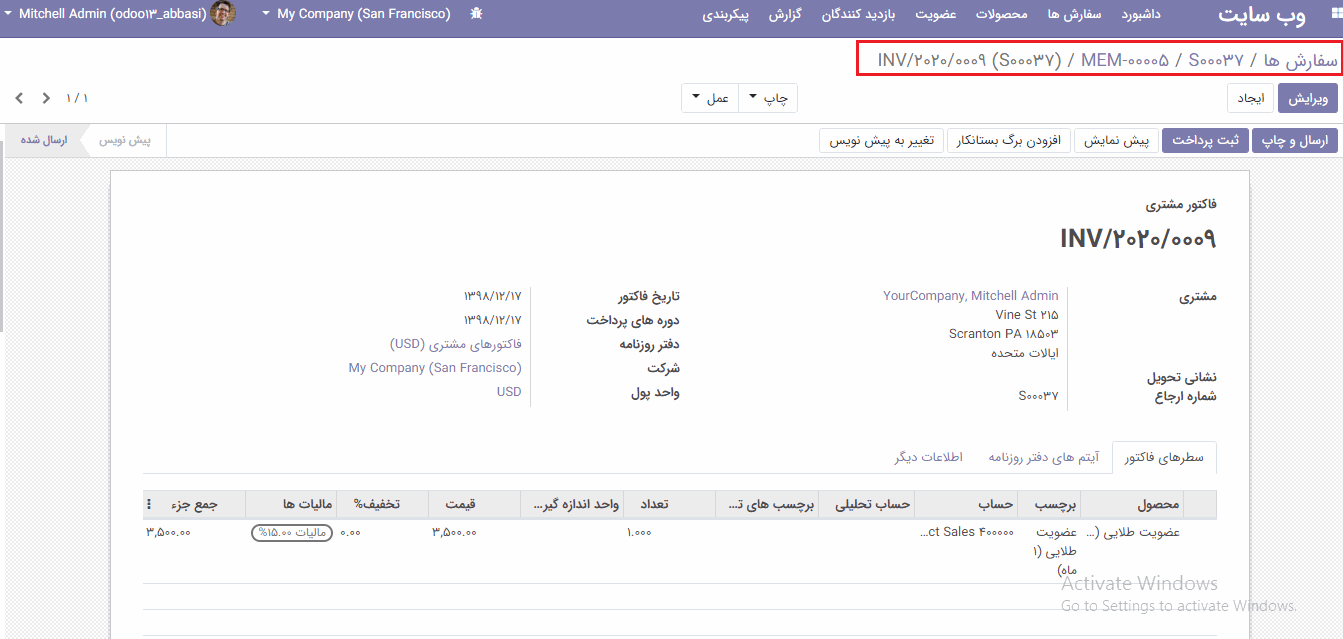Click ثبت پرداخت register payment button
1343x639 pixels.
click(x=1205, y=141)
